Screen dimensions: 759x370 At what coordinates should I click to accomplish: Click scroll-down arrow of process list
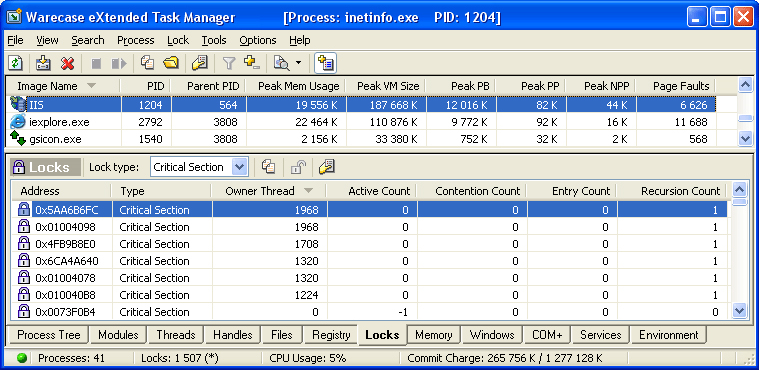point(745,139)
